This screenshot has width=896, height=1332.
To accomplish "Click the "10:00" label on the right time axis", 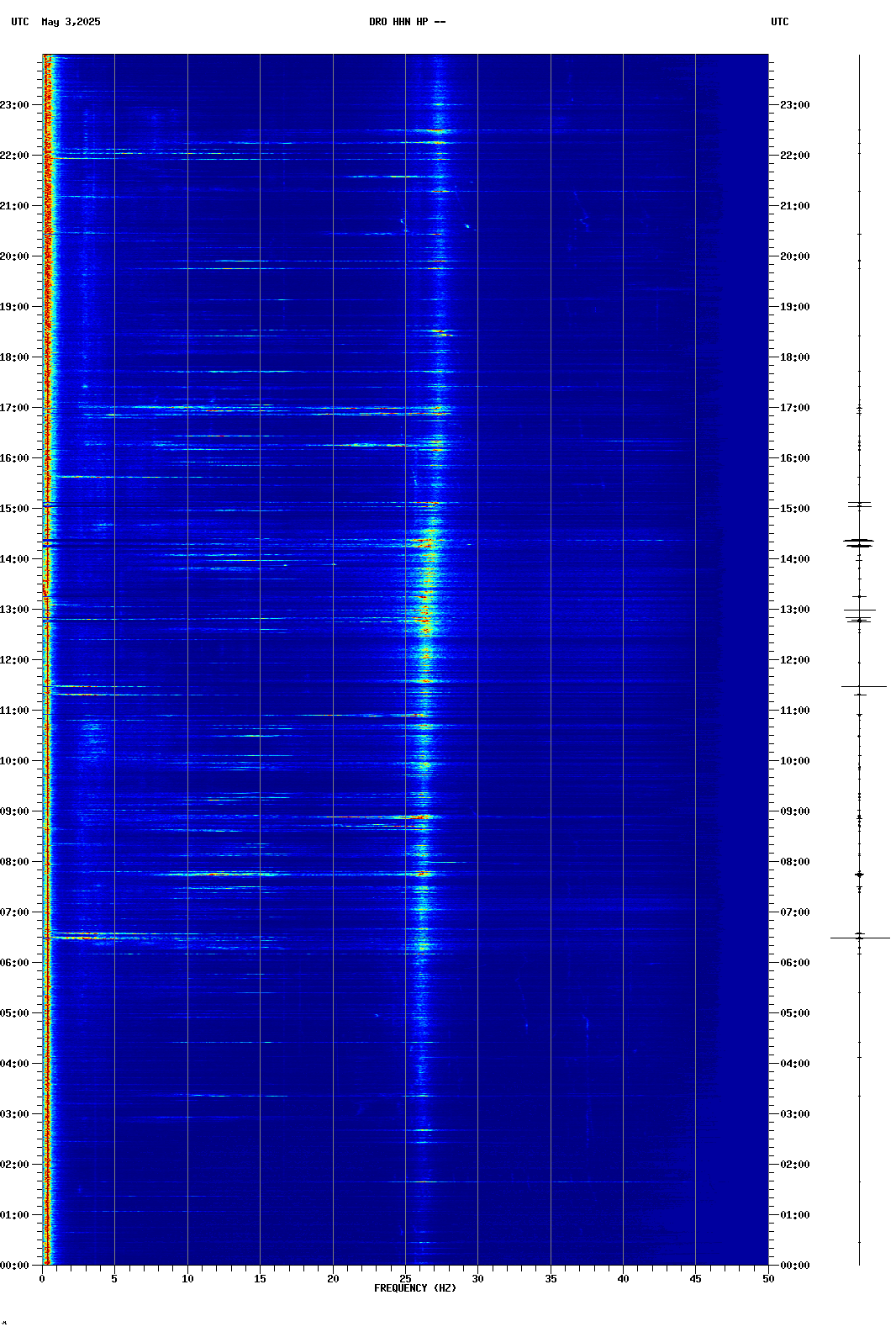I will pyautogui.click(x=795, y=761).
